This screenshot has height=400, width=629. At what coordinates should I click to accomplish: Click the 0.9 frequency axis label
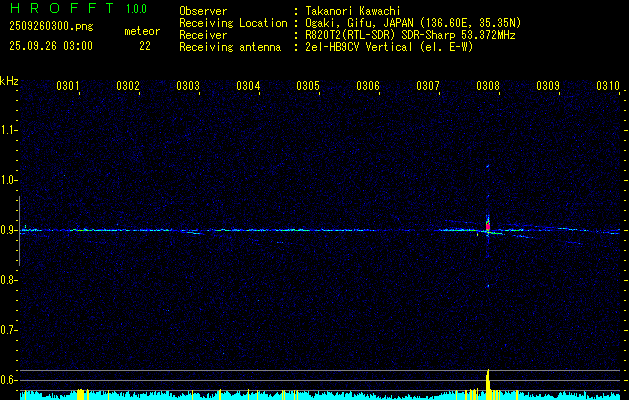[x=8, y=230]
